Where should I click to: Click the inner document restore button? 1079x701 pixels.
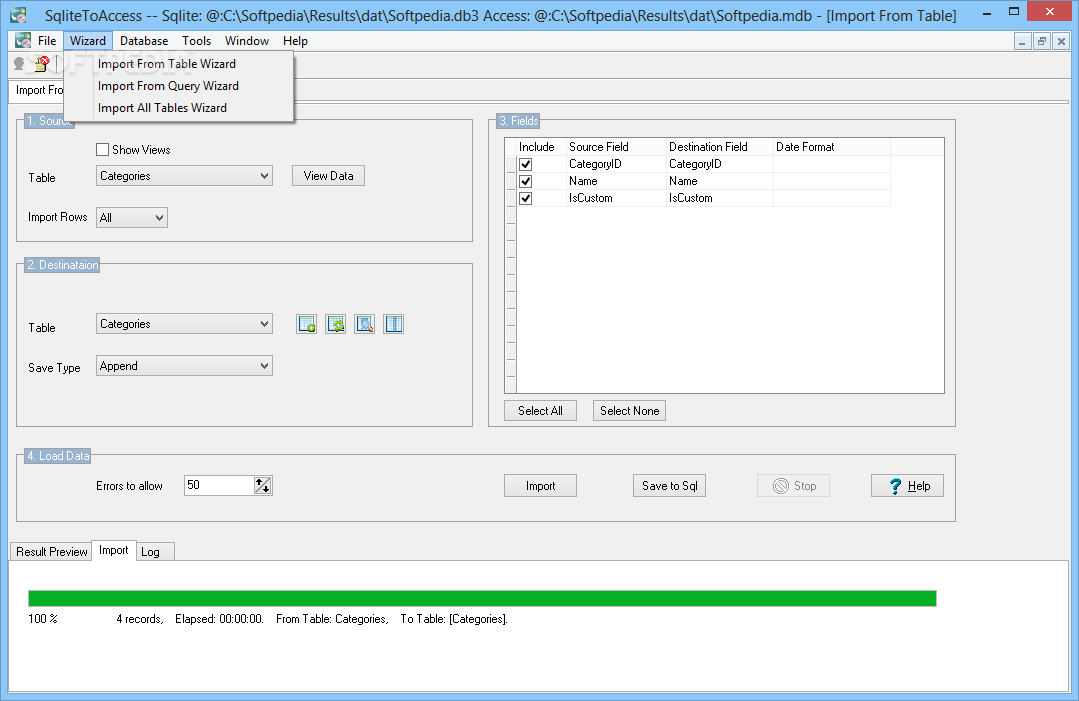[x=1042, y=42]
